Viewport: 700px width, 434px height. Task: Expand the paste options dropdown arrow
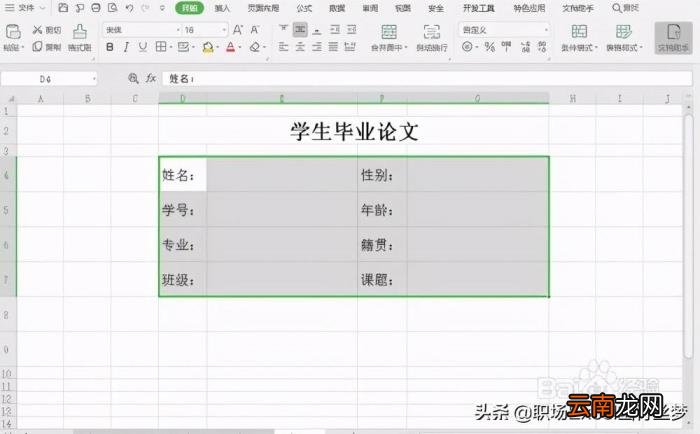pyautogui.click(x=22, y=47)
